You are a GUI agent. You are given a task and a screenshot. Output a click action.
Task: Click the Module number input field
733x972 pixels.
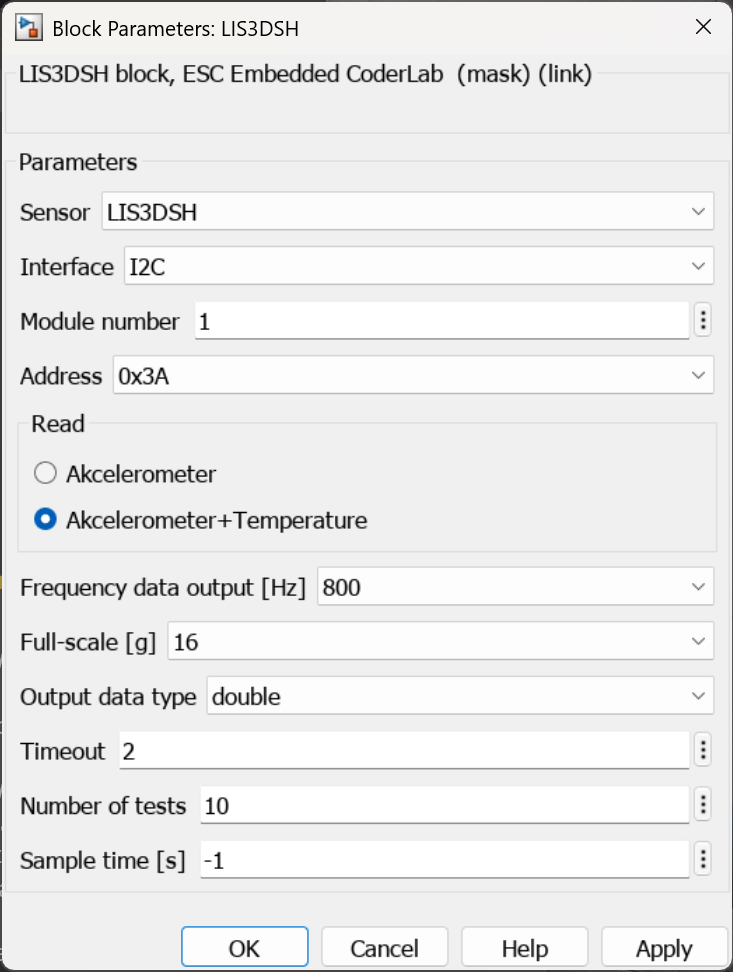(x=442, y=320)
